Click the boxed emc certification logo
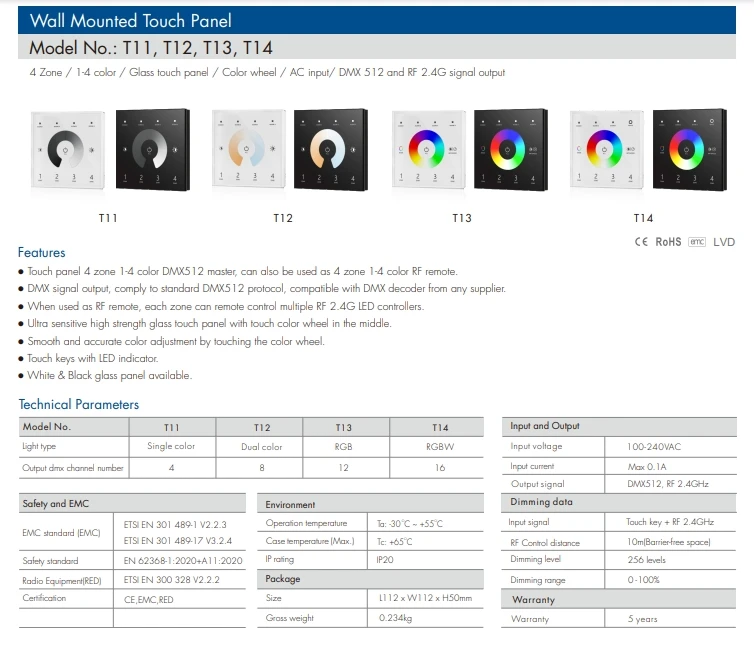Image resolution: width=754 pixels, height=653 pixels. point(697,242)
